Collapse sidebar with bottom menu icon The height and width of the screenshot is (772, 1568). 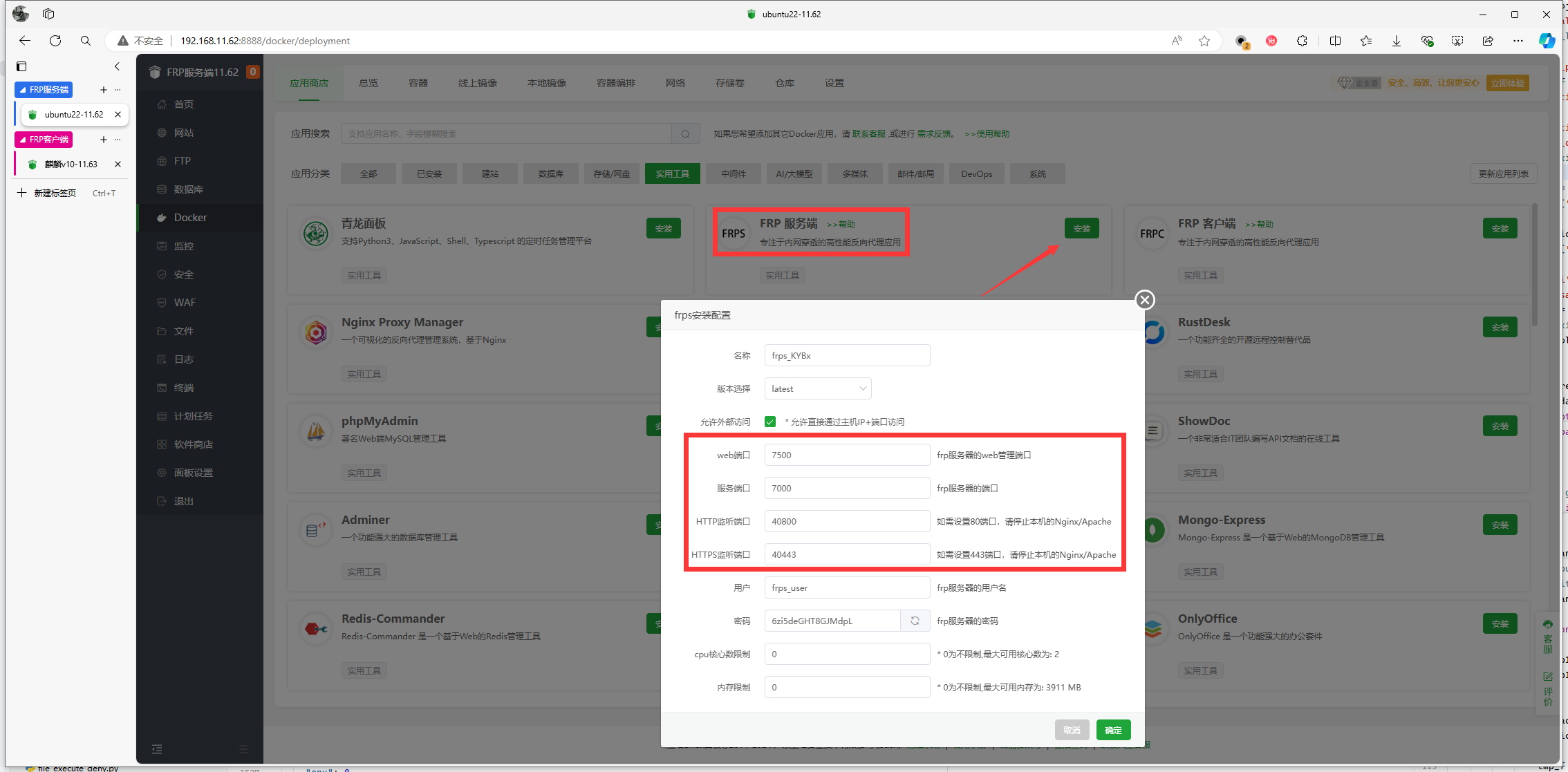(x=158, y=749)
